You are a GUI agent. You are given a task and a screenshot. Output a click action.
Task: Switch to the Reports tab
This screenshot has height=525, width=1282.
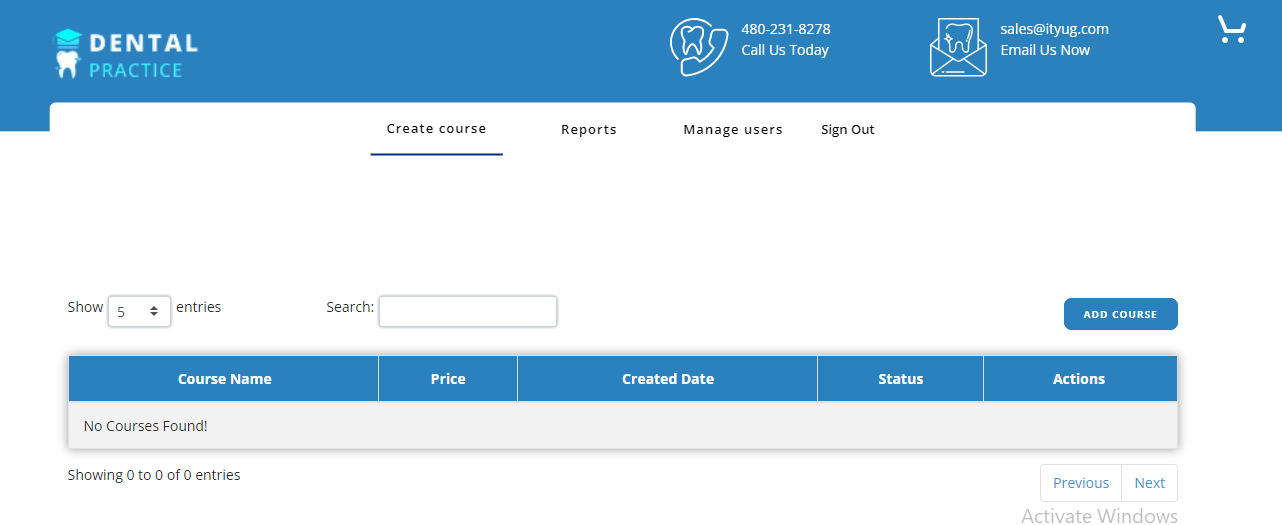(588, 130)
